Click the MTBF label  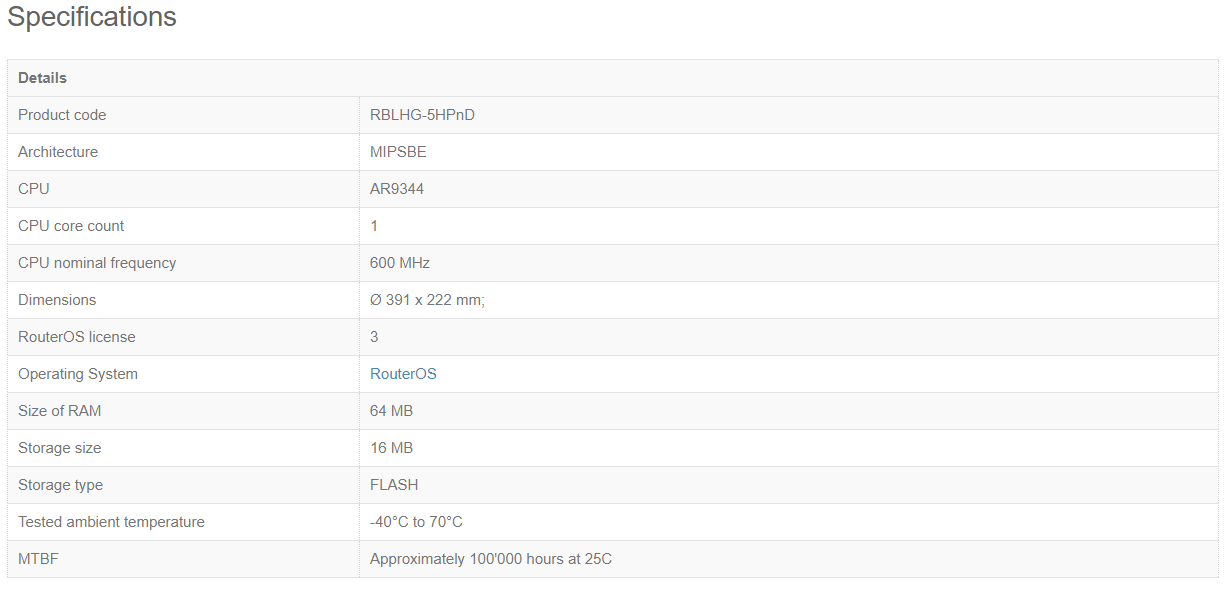(38, 559)
